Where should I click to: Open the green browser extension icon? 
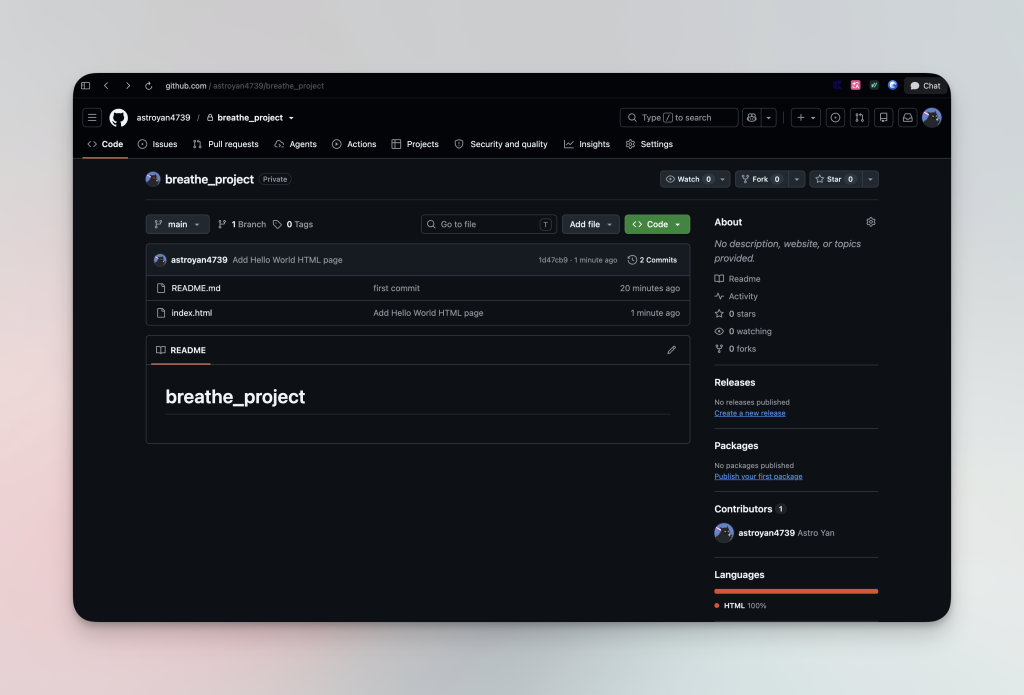(x=874, y=86)
